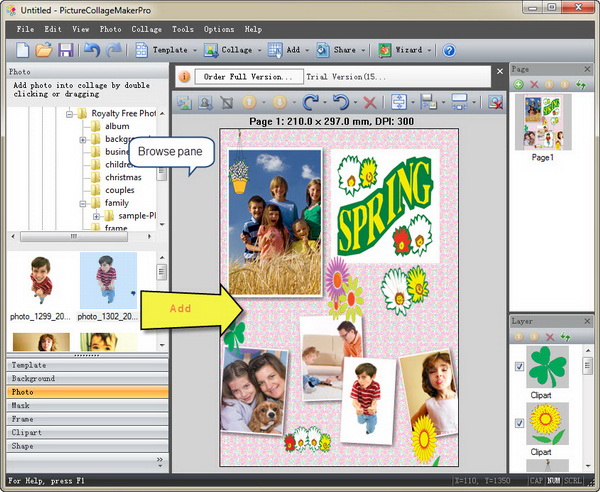
Task: Open the View menu
Action: coord(81,29)
